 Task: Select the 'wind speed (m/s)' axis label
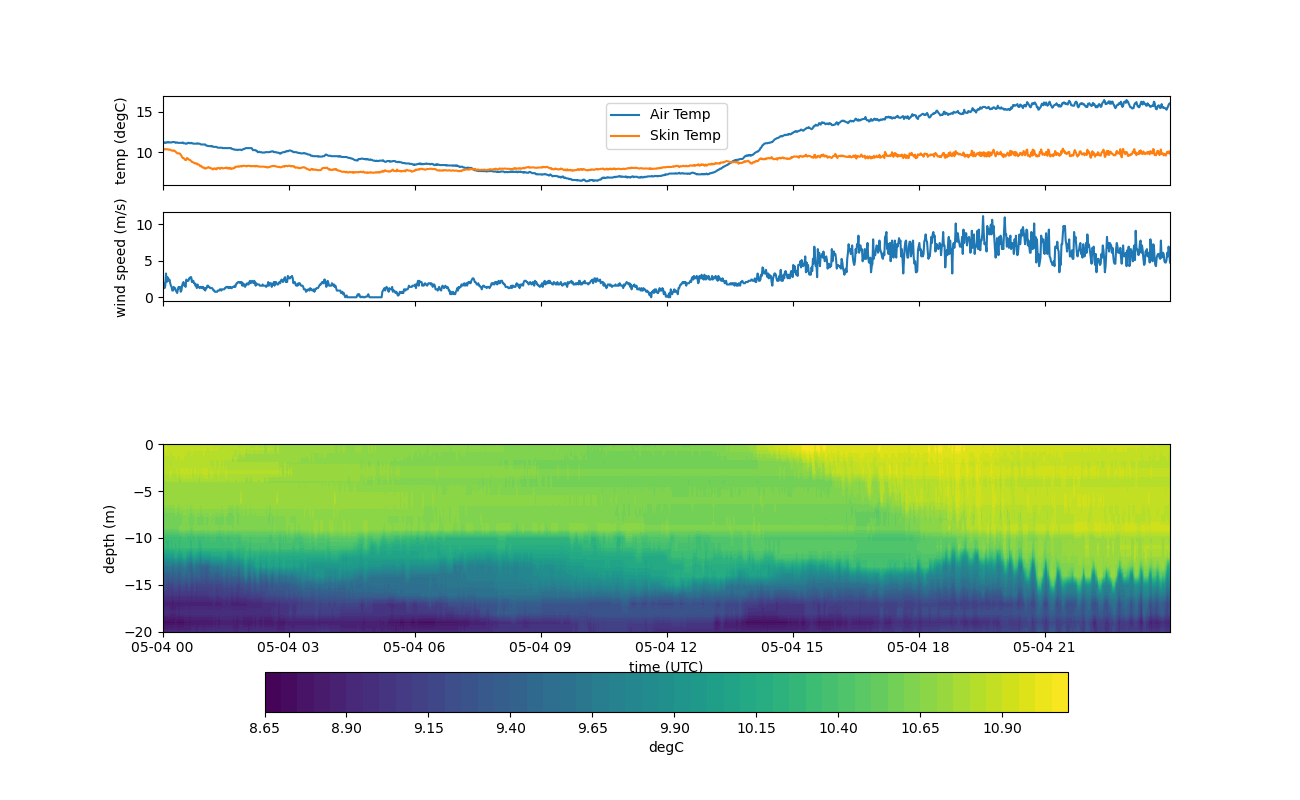click(x=121, y=257)
